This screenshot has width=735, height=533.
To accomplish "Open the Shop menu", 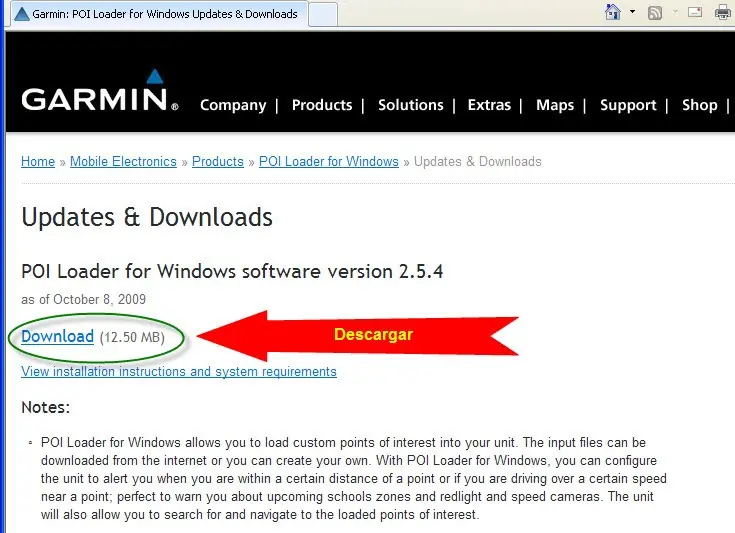I will click(699, 105).
